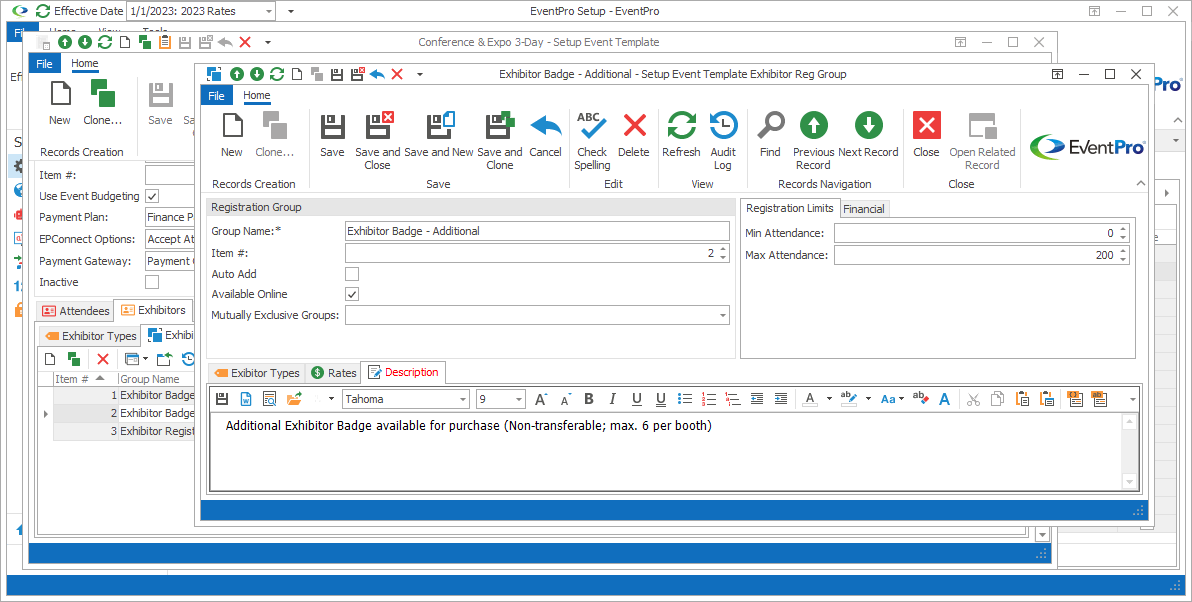Click the save document icon in editor toolbar
Screen dimensions: 1192x602
(x=222, y=399)
